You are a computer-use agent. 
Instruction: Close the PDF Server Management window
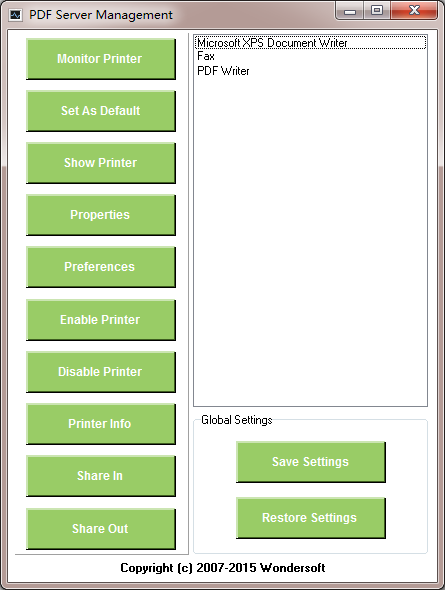coord(414,11)
